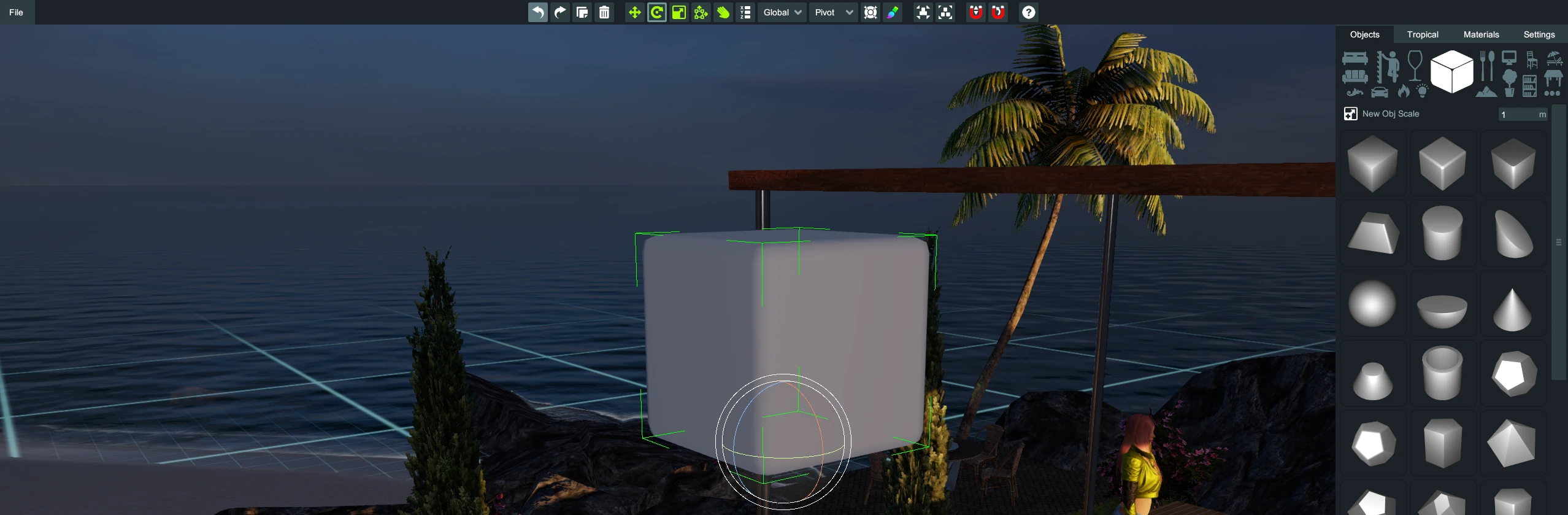Viewport: 1568px width, 515px height.
Task: Toggle the XYZ axis list button
Action: pyautogui.click(x=745, y=12)
